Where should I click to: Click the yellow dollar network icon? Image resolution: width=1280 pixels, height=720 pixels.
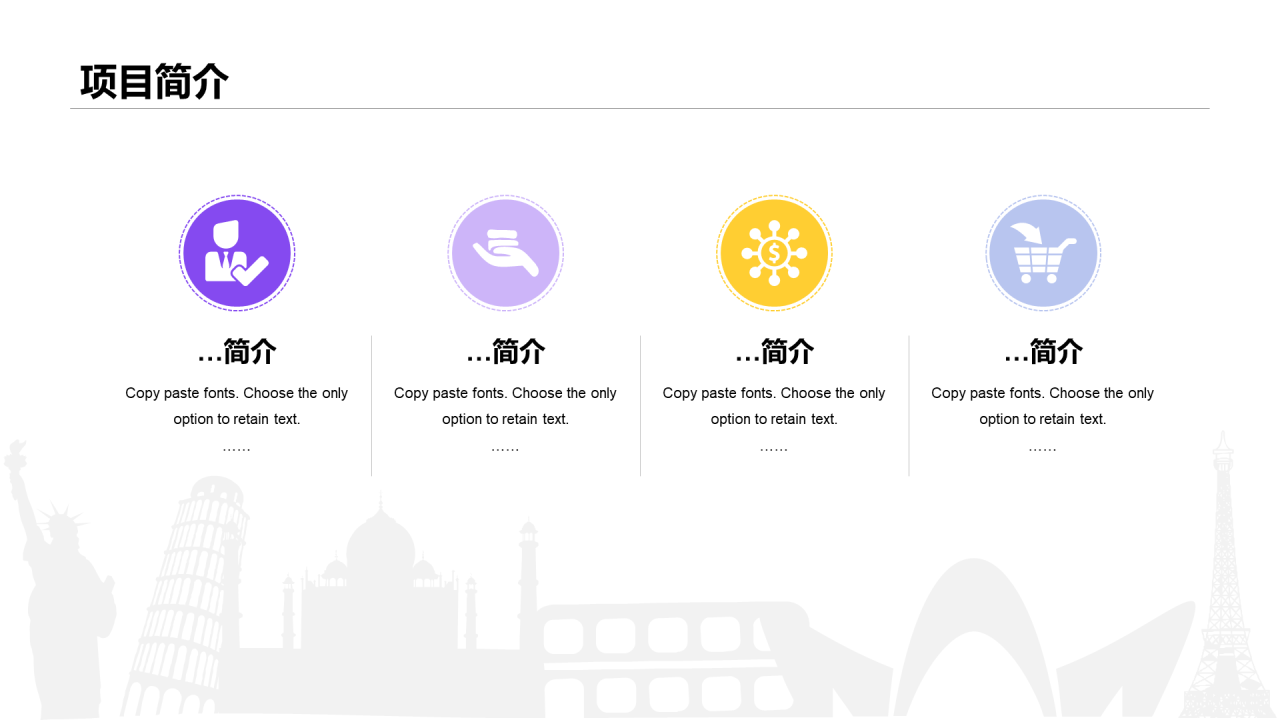pos(774,253)
